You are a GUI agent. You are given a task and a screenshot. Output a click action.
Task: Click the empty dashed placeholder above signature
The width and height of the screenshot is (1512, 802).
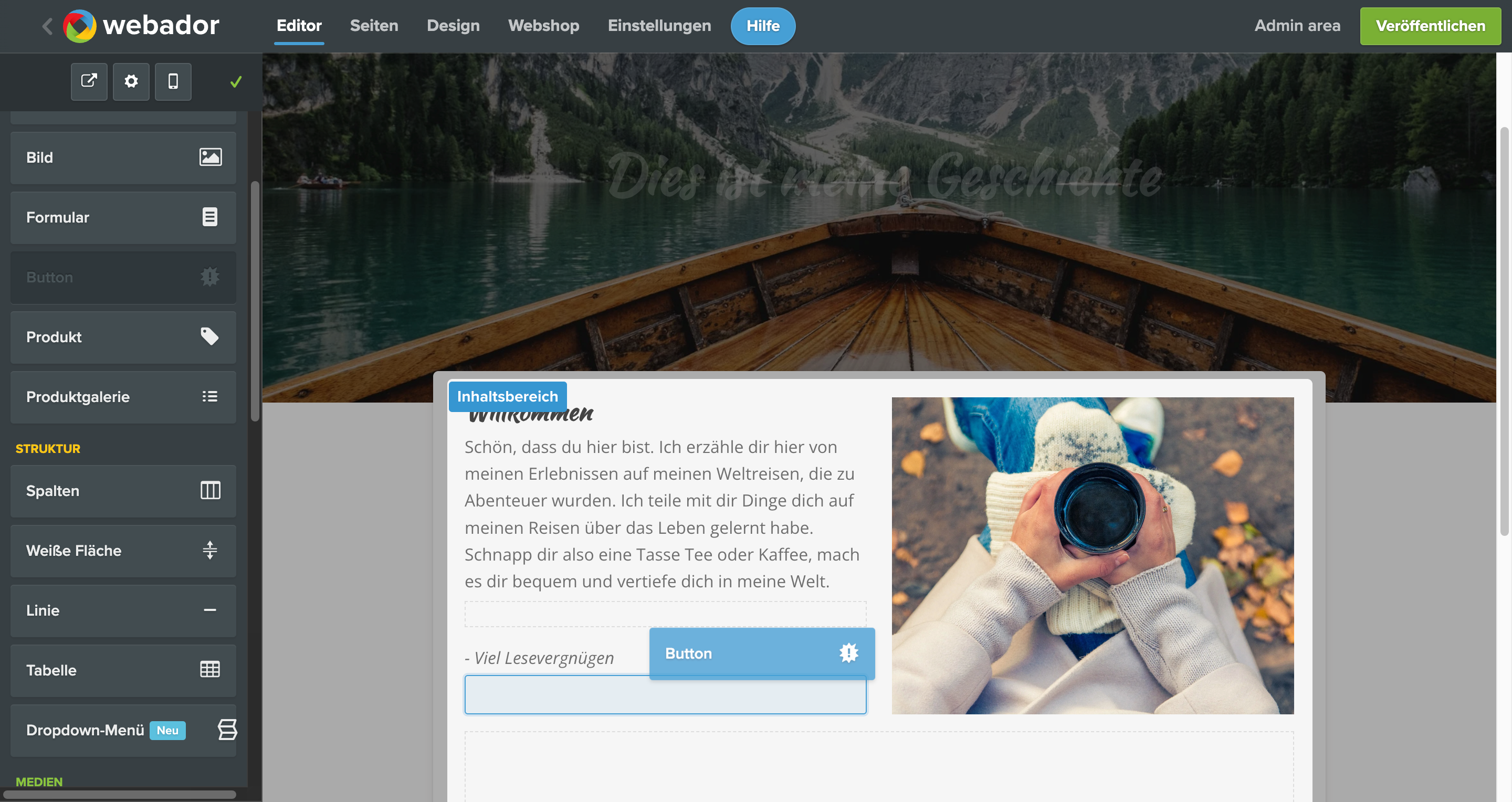tap(665, 614)
